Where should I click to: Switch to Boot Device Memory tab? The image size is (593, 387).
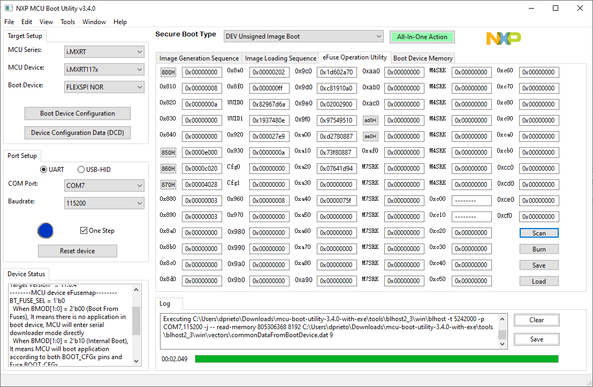click(x=423, y=58)
